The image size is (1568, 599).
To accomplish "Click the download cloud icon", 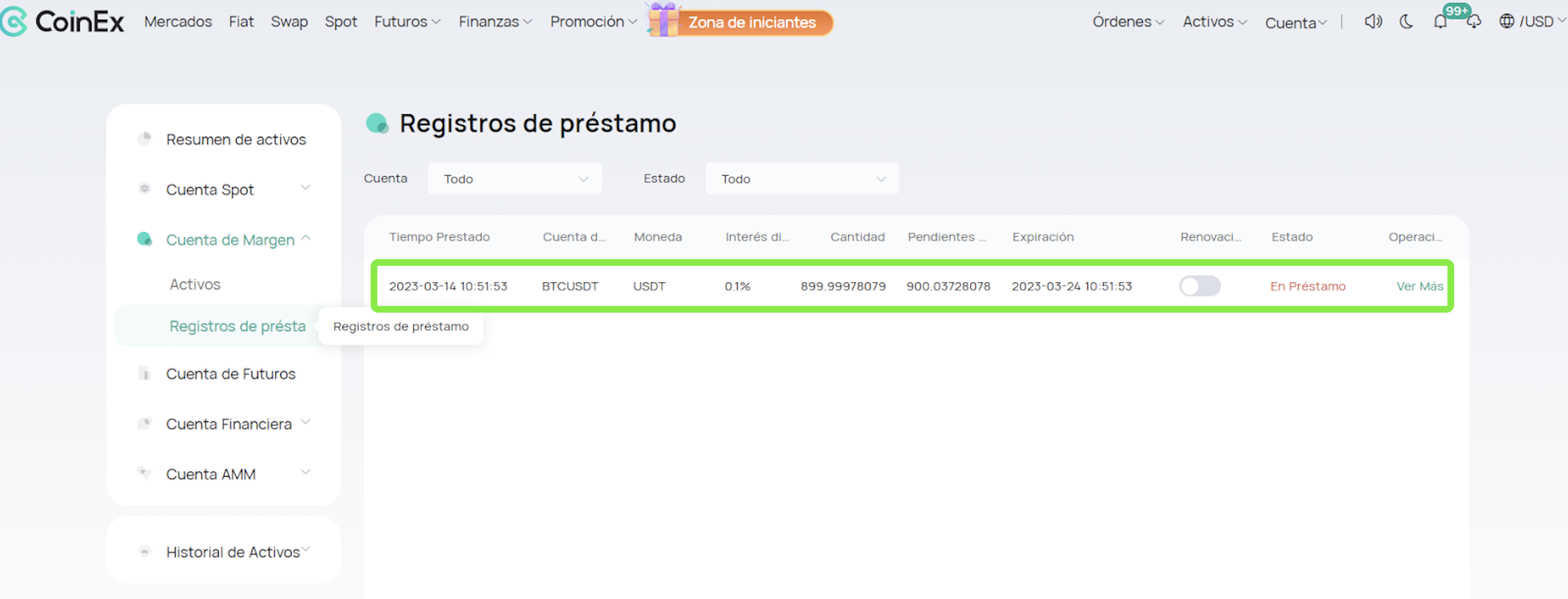I will click(x=1474, y=22).
